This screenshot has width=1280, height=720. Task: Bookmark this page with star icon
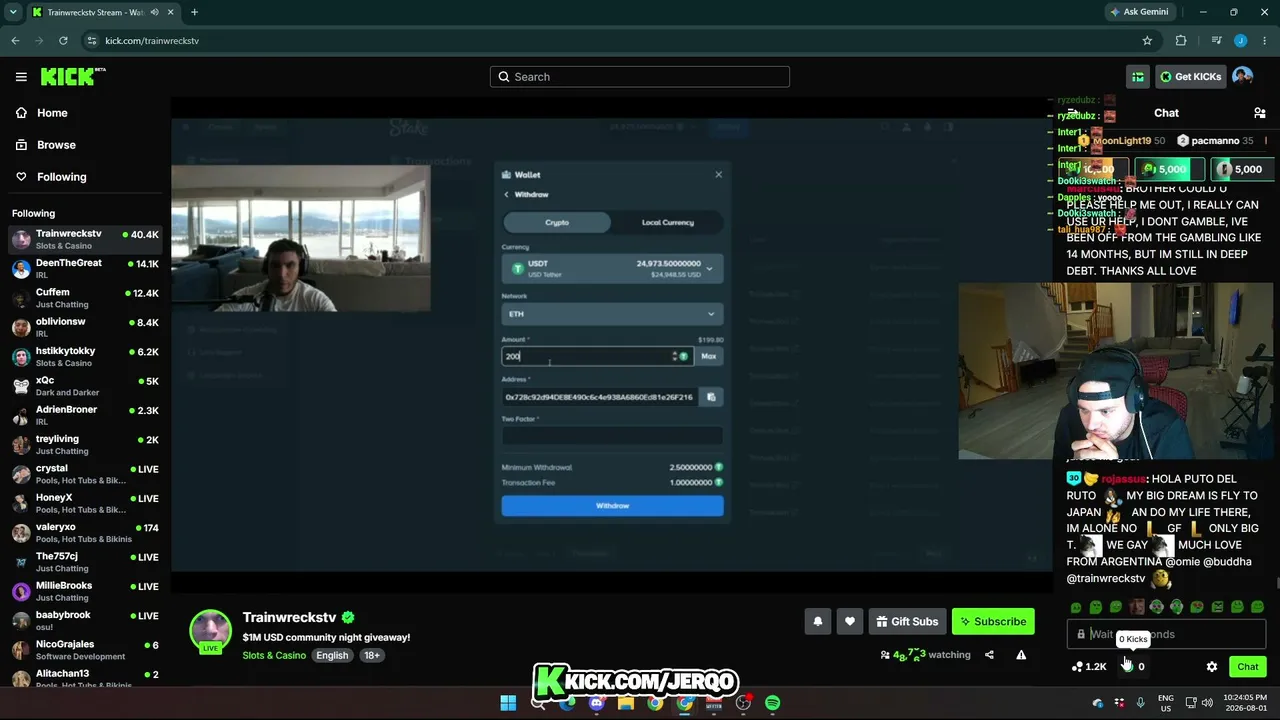pos(1147,41)
